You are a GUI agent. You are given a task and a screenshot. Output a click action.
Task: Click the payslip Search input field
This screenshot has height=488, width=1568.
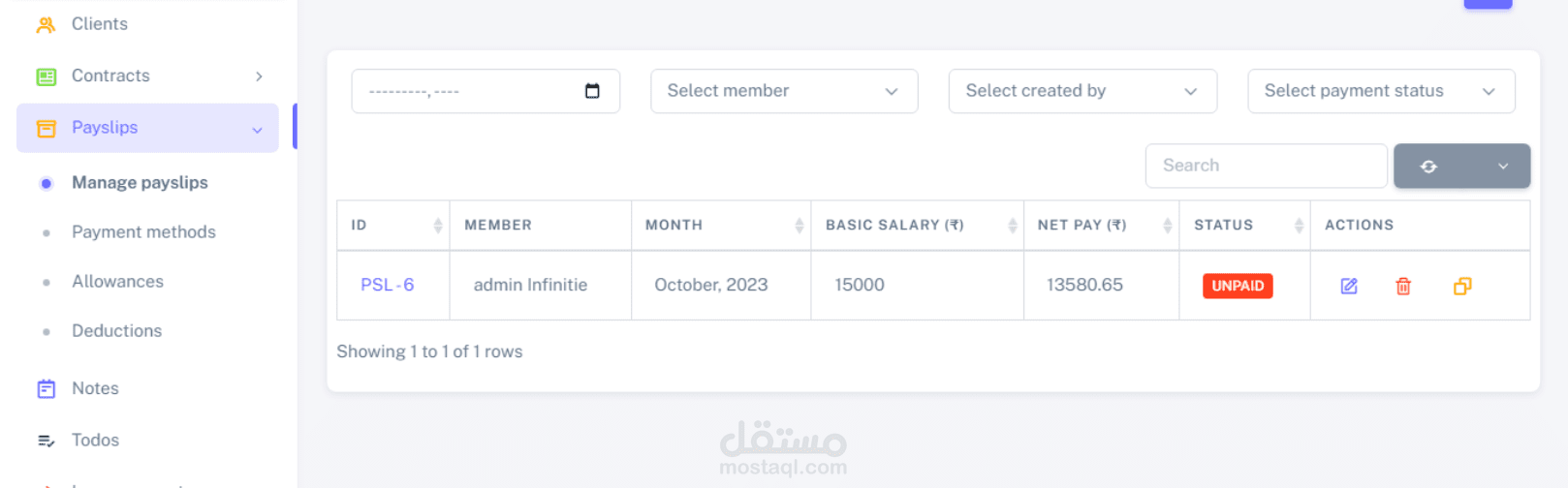1266,166
